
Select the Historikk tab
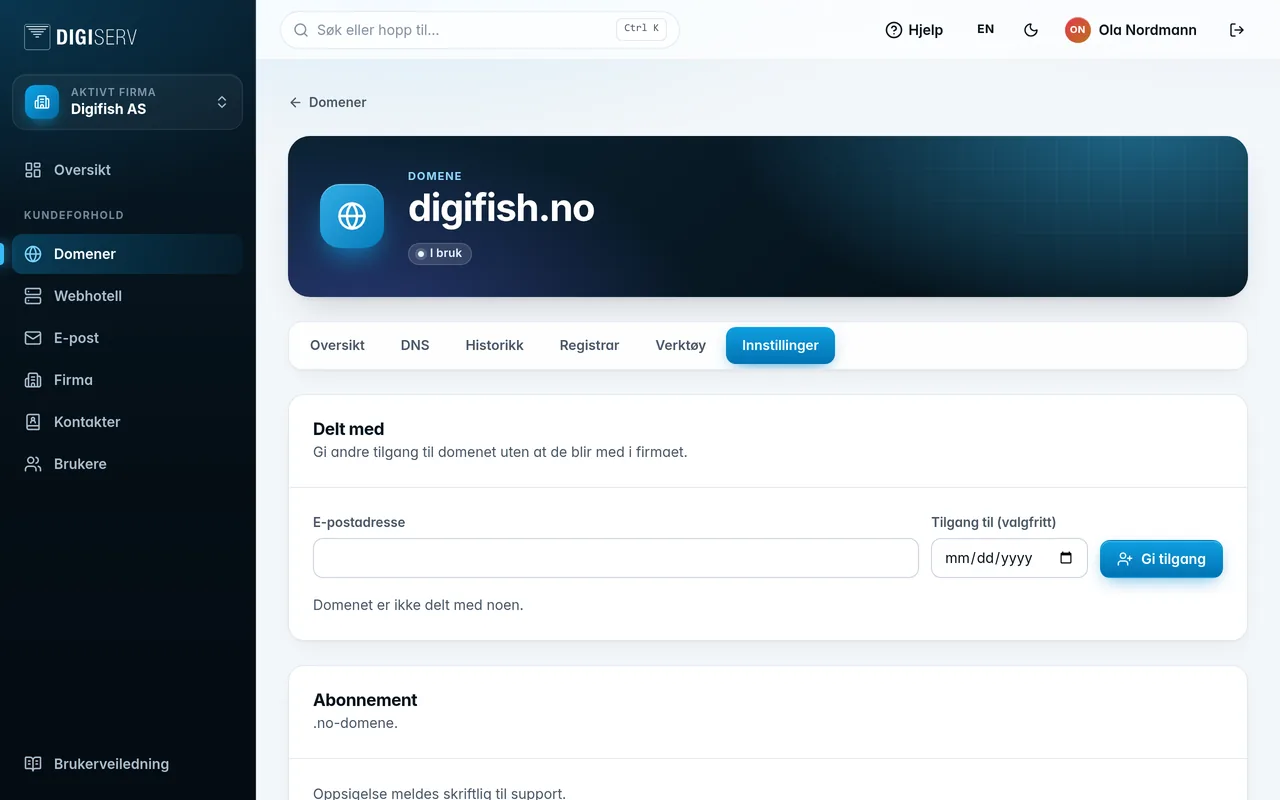[x=494, y=345]
